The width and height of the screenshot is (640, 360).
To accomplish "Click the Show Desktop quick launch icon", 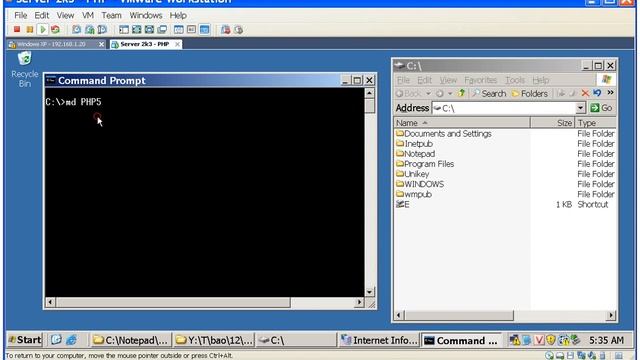I will click(56, 340).
